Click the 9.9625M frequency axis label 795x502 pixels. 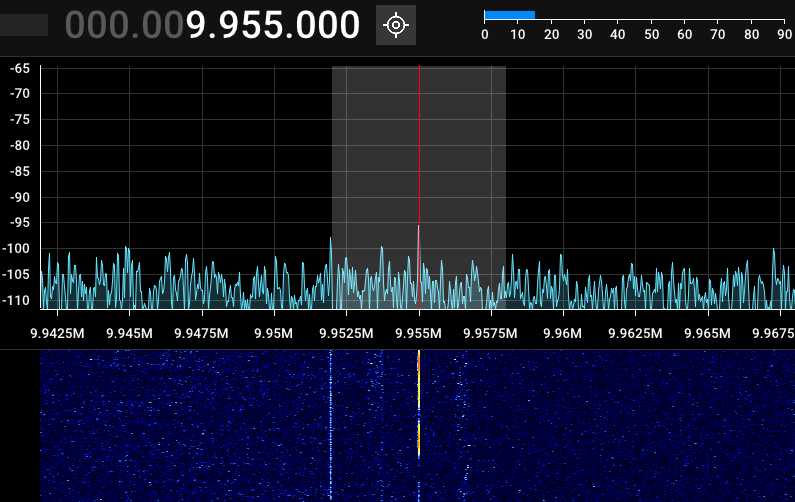635,333
